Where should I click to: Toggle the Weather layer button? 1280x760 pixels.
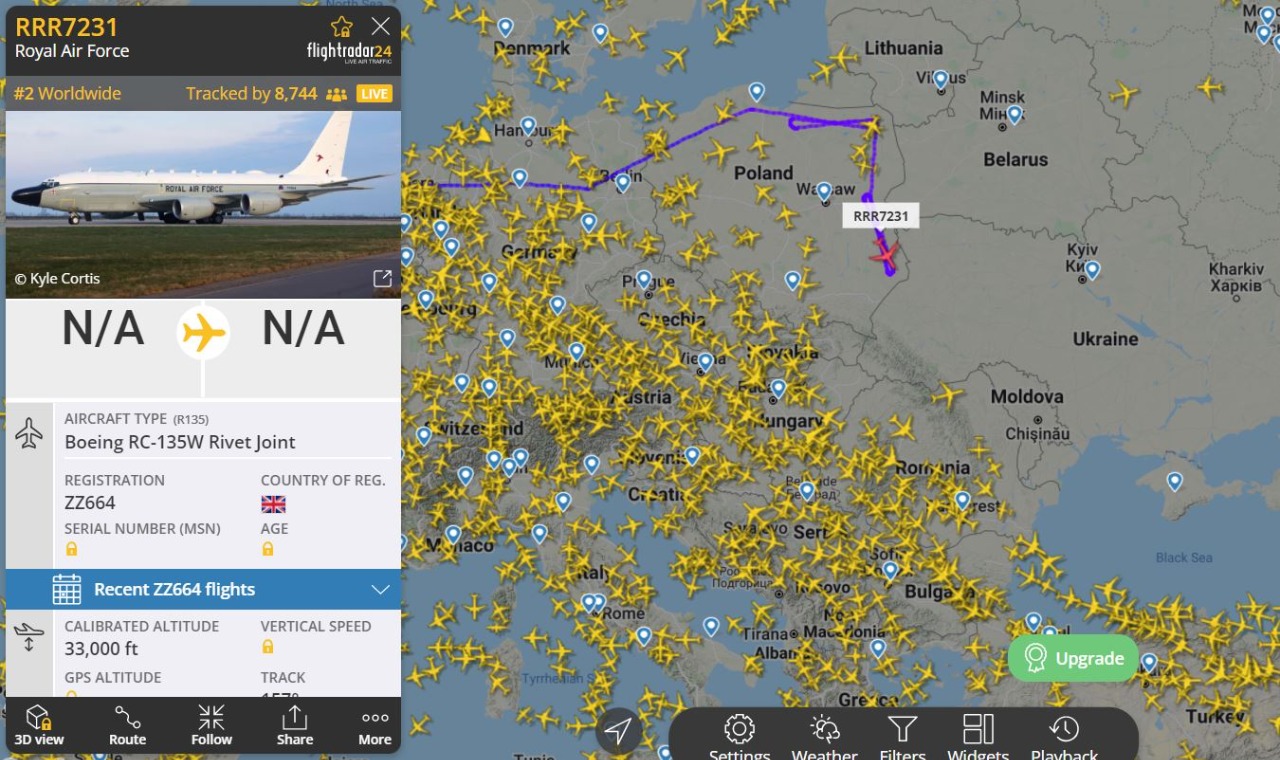[x=825, y=738]
